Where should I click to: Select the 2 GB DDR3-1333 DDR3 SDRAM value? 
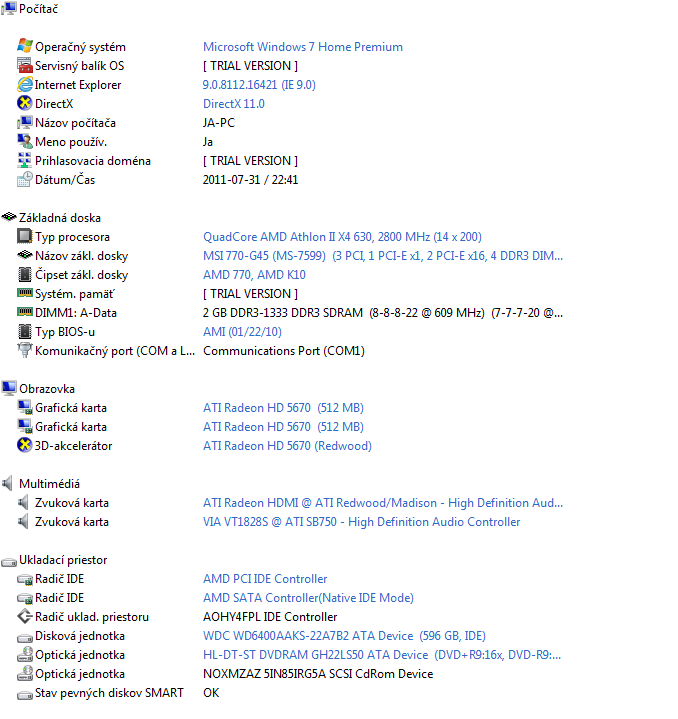pyautogui.click(x=383, y=313)
